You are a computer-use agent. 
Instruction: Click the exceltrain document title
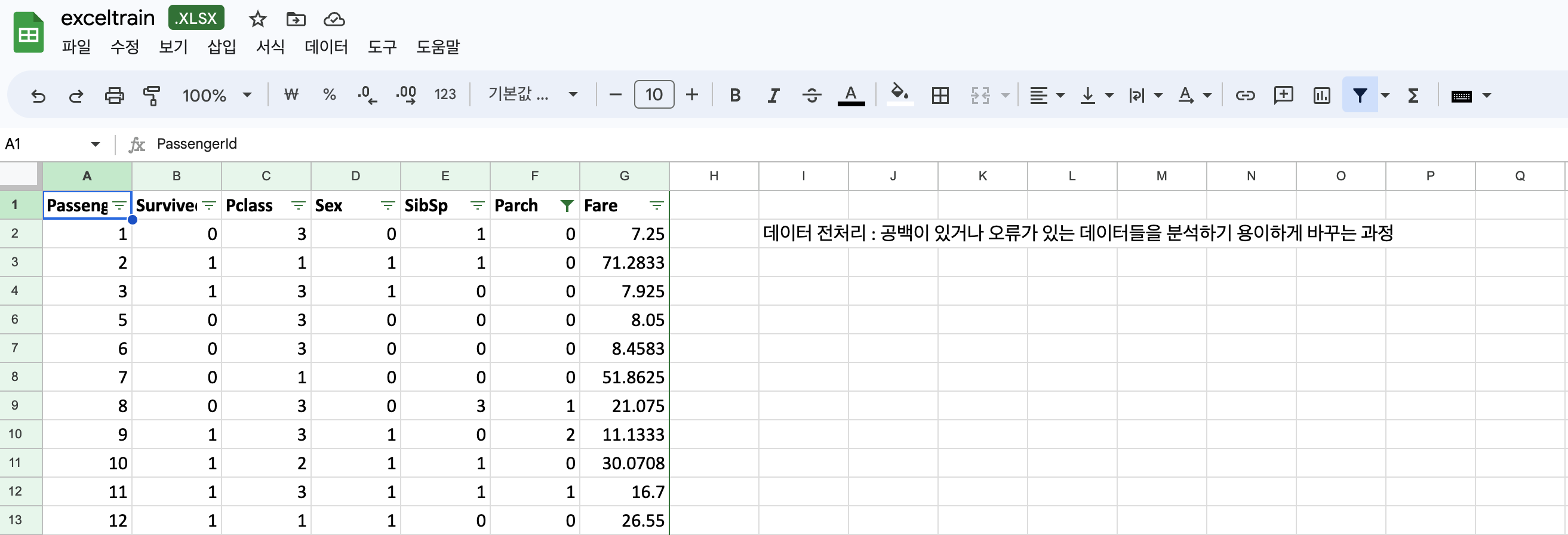pos(107,19)
